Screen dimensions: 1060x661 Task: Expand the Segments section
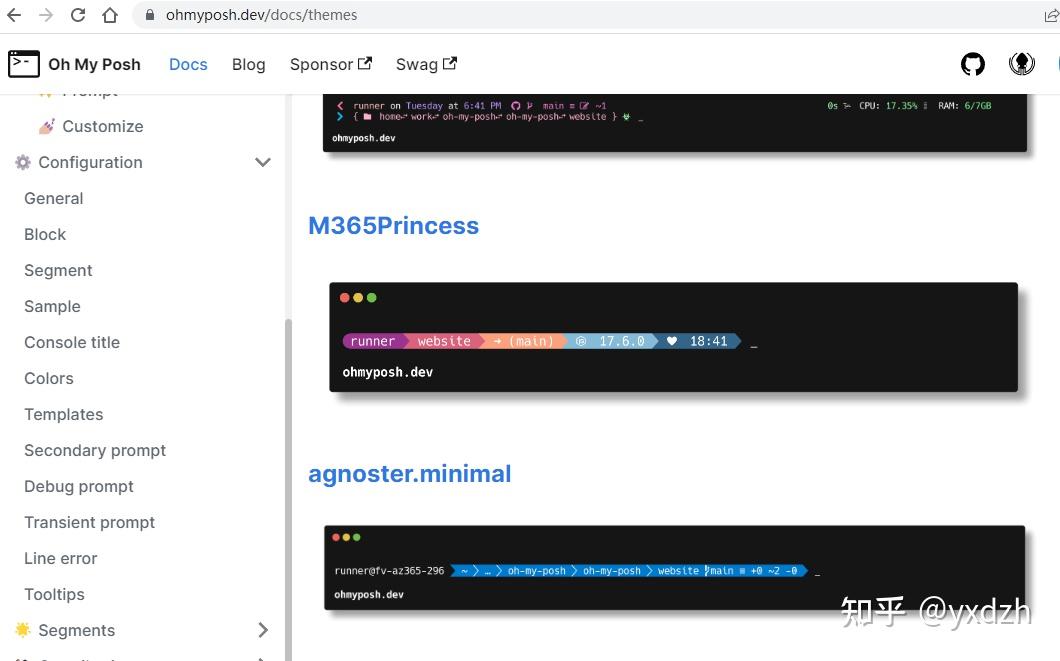[263, 630]
